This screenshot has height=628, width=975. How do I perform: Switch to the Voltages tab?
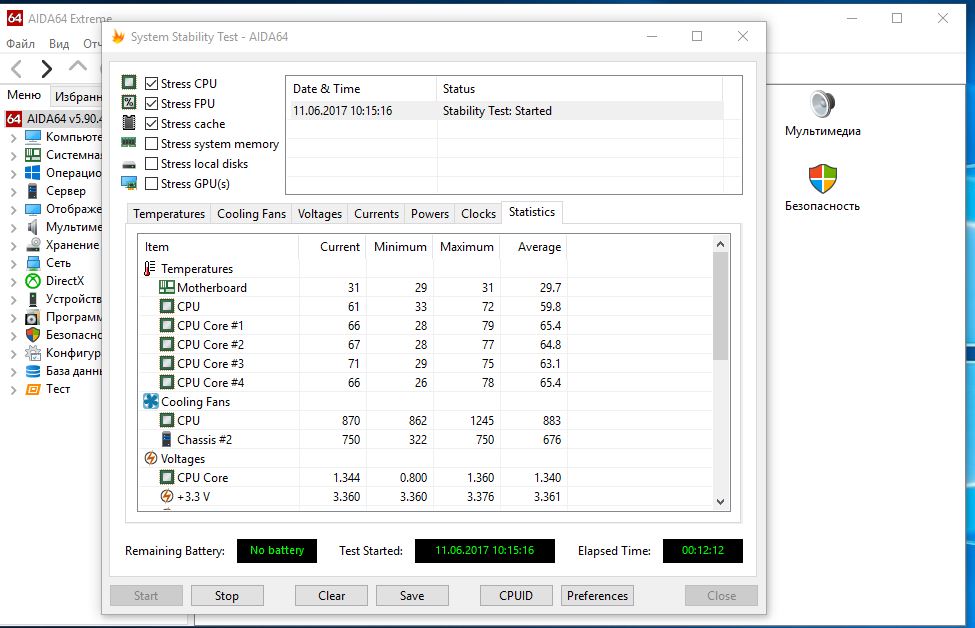(x=320, y=213)
